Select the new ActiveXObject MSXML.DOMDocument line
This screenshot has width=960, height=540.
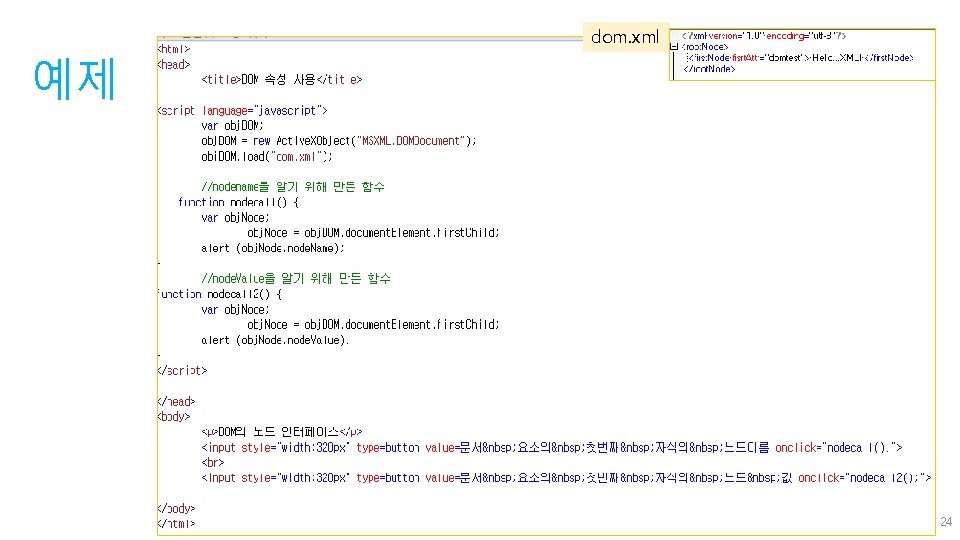click(339, 141)
